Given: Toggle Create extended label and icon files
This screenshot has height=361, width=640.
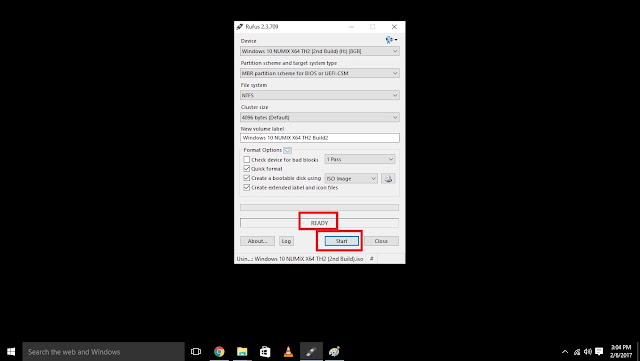Looking at the screenshot, I should point(247,187).
